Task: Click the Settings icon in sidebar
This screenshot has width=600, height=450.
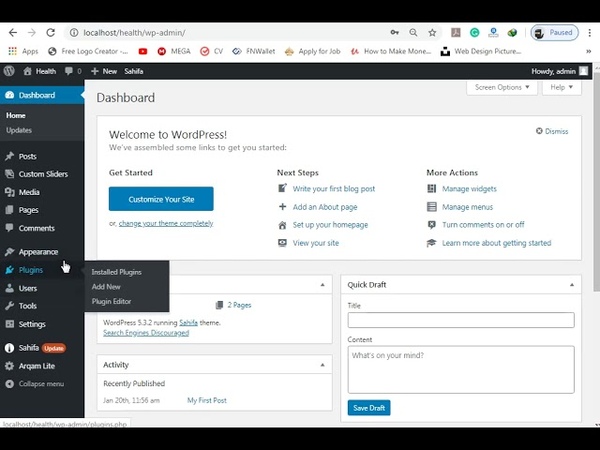Action: (x=10, y=324)
